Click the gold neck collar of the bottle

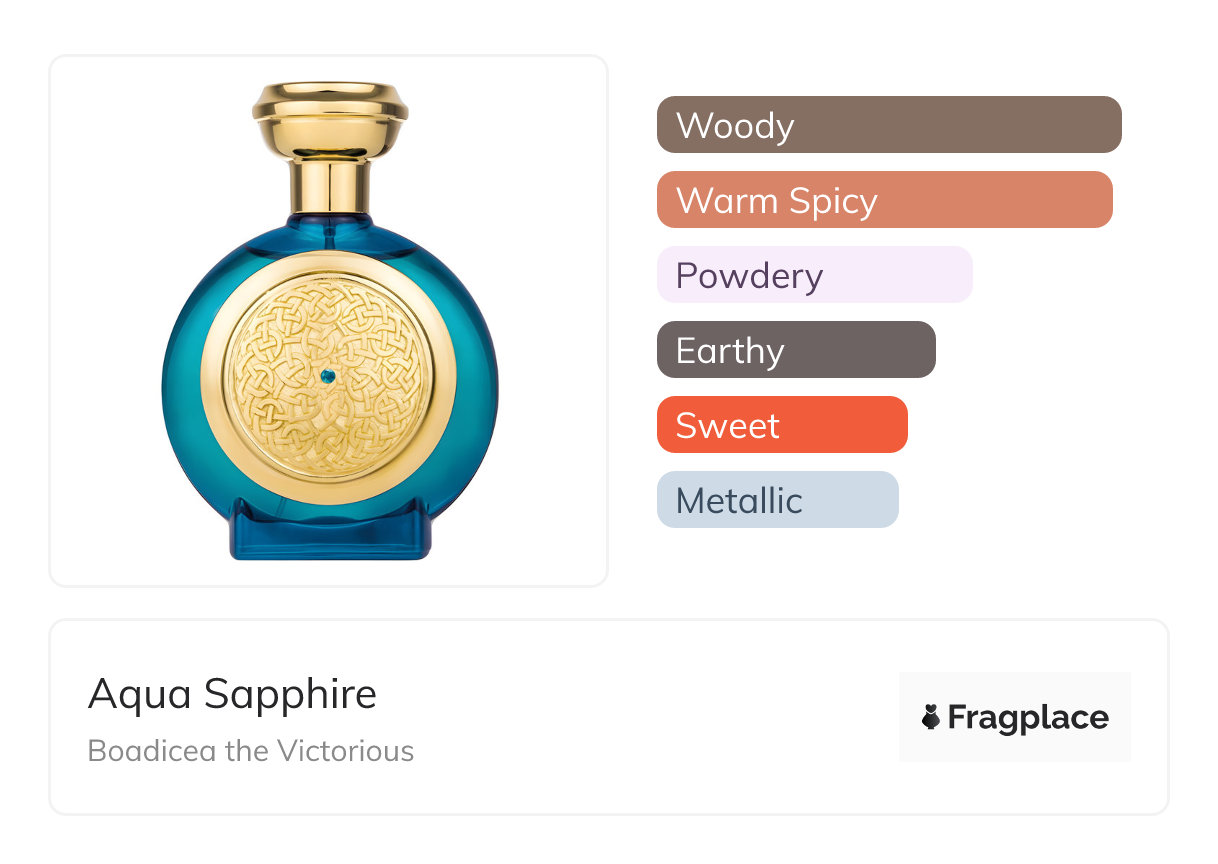(330, 185)
